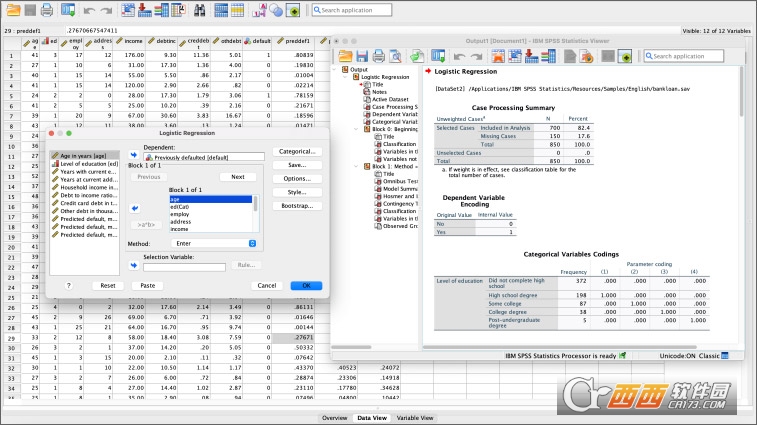This screenshot has height=425, width=757.
Task: Click OK in Logistic Regression dialog
Action: pos(306,285)
